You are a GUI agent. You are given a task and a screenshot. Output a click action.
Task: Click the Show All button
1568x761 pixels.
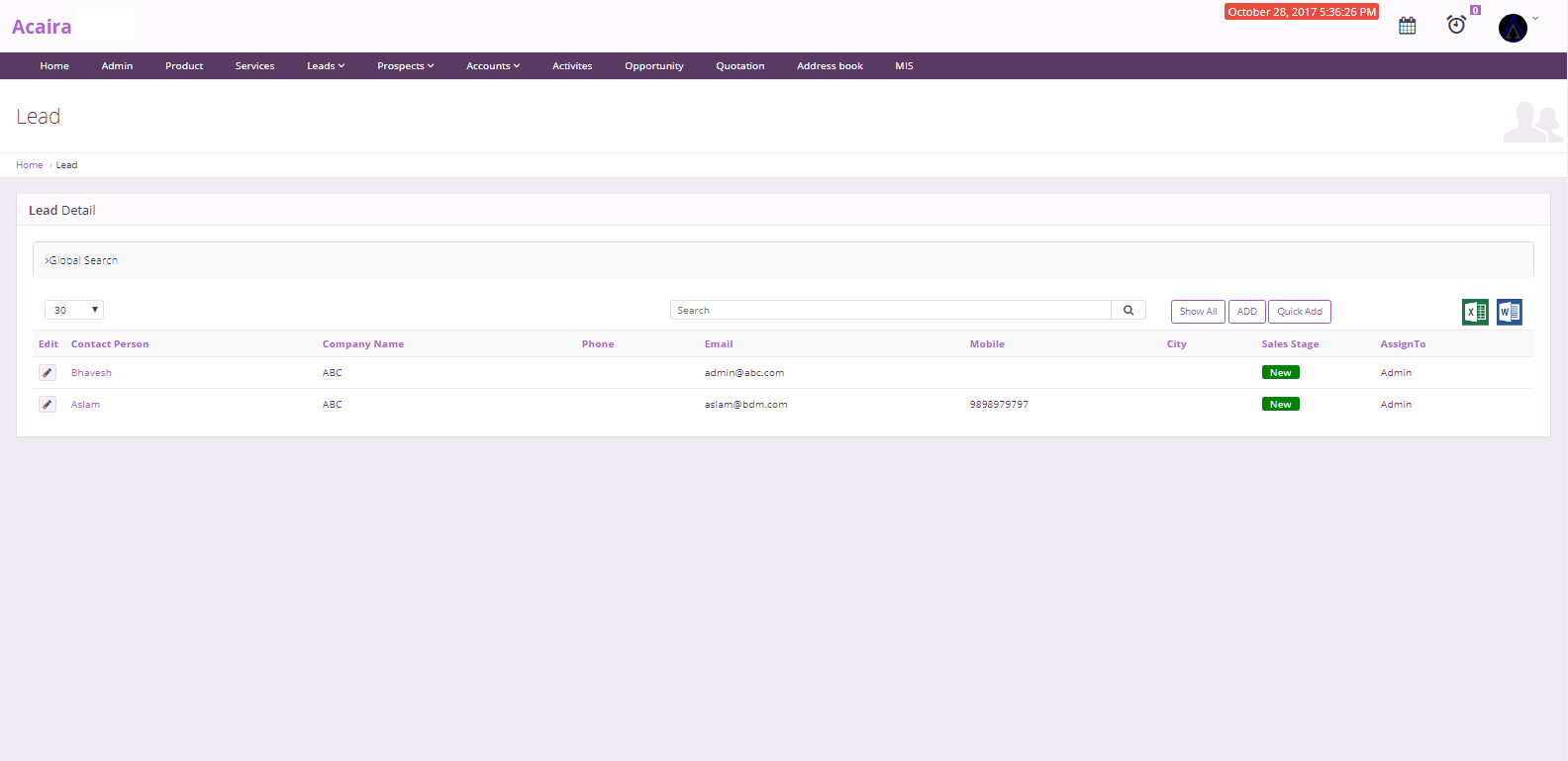(1198, 312)
